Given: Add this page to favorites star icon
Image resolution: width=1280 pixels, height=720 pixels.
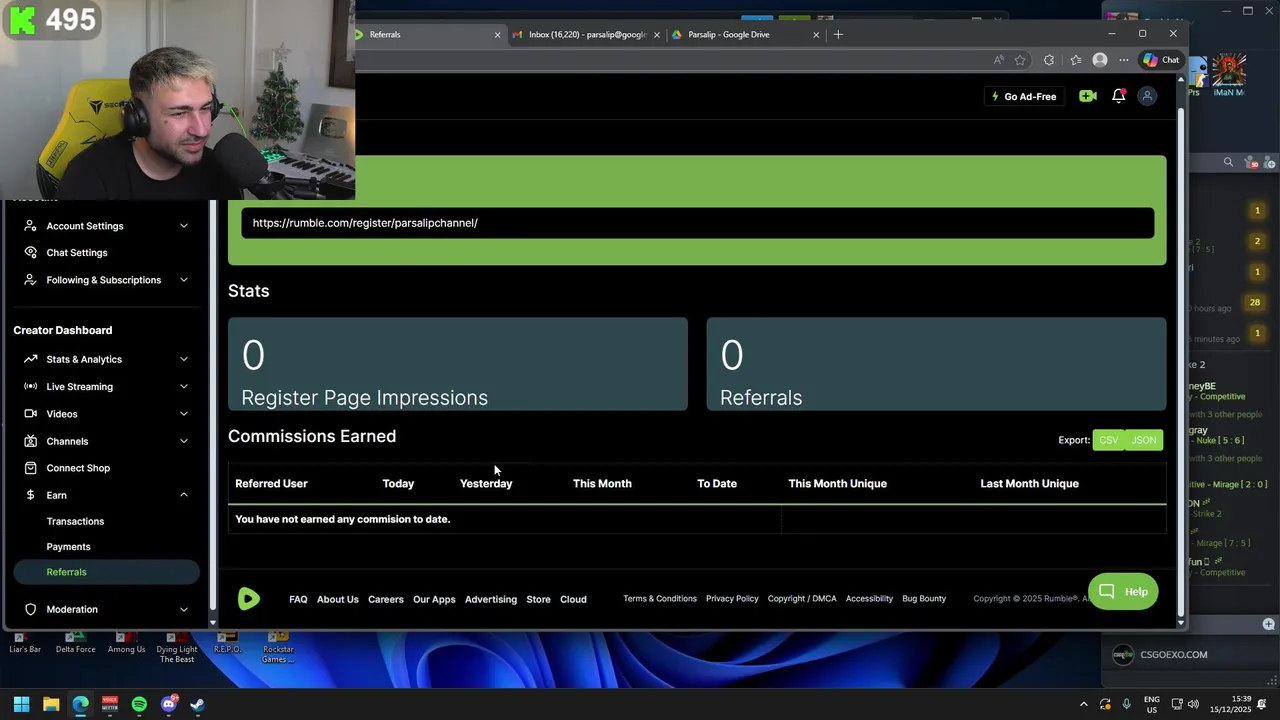Looking at the screenshot, I should (x=1020, y=60).
